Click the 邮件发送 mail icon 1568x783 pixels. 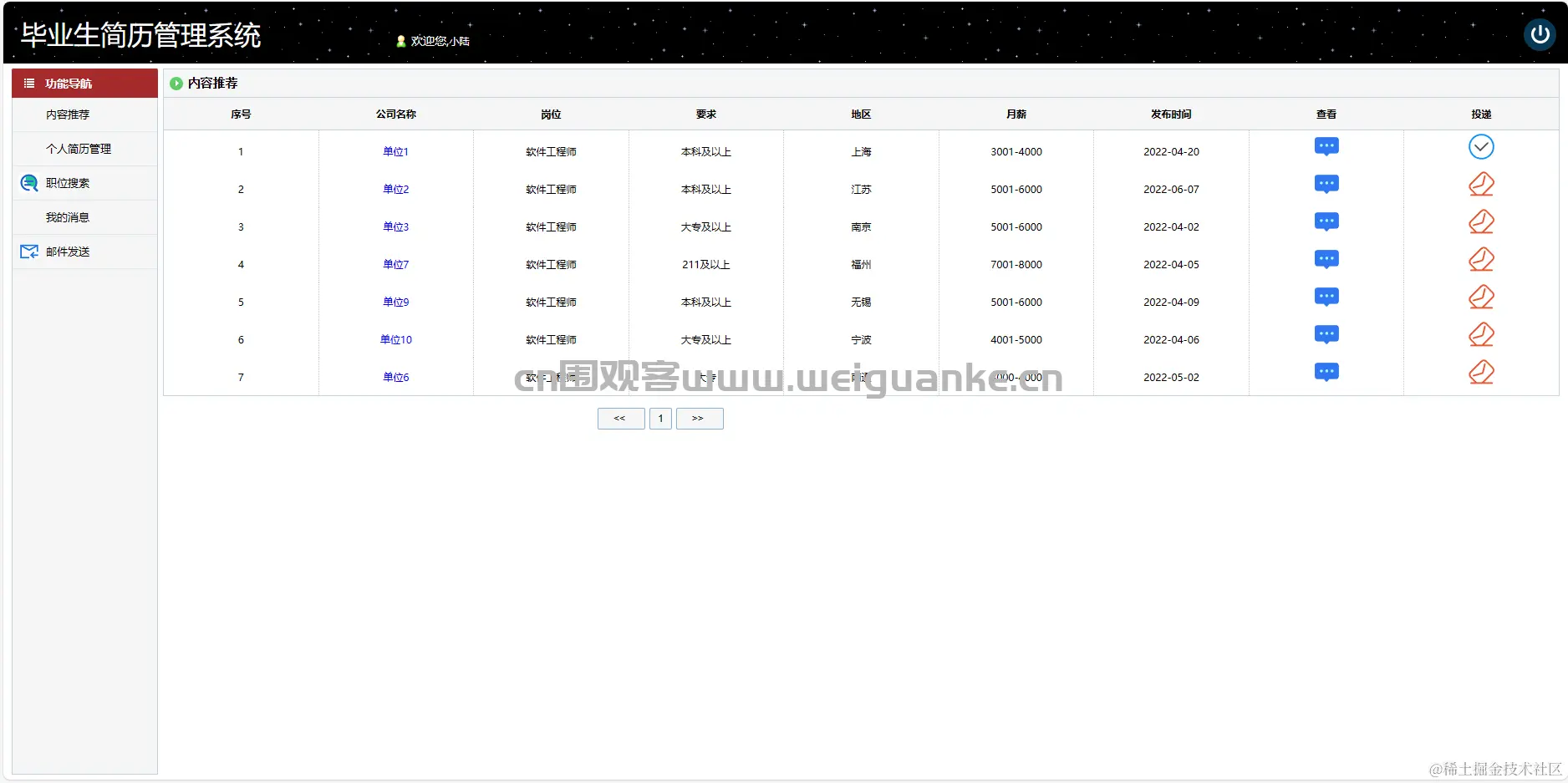(29, 252)
